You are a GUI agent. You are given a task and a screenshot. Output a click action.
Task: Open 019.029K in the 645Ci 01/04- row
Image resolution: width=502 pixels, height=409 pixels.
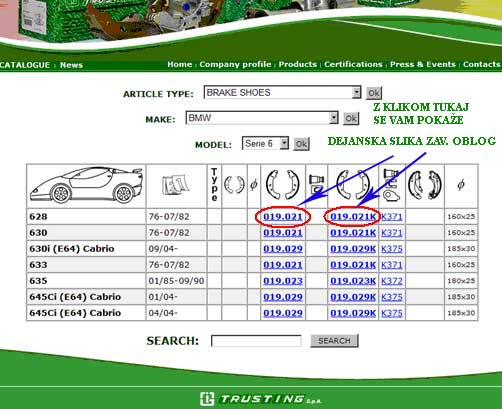coord(353,297)
